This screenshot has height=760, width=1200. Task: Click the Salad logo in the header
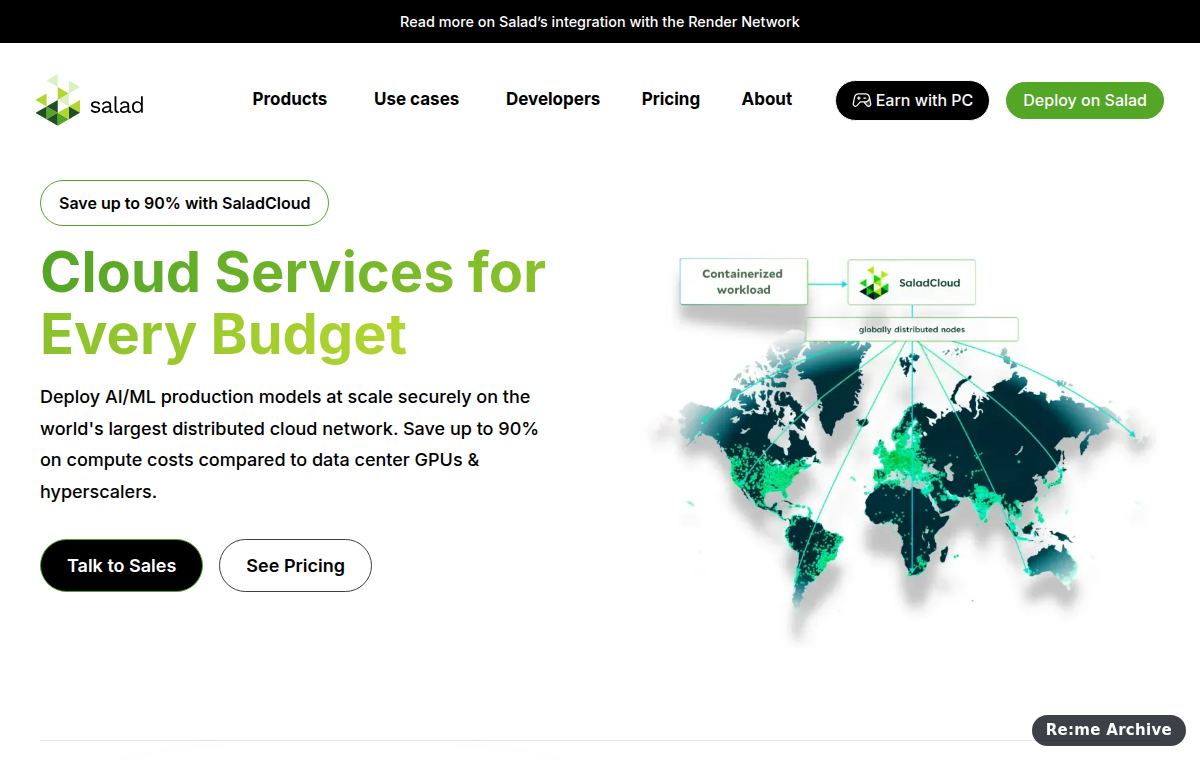[x=90, y=100]
